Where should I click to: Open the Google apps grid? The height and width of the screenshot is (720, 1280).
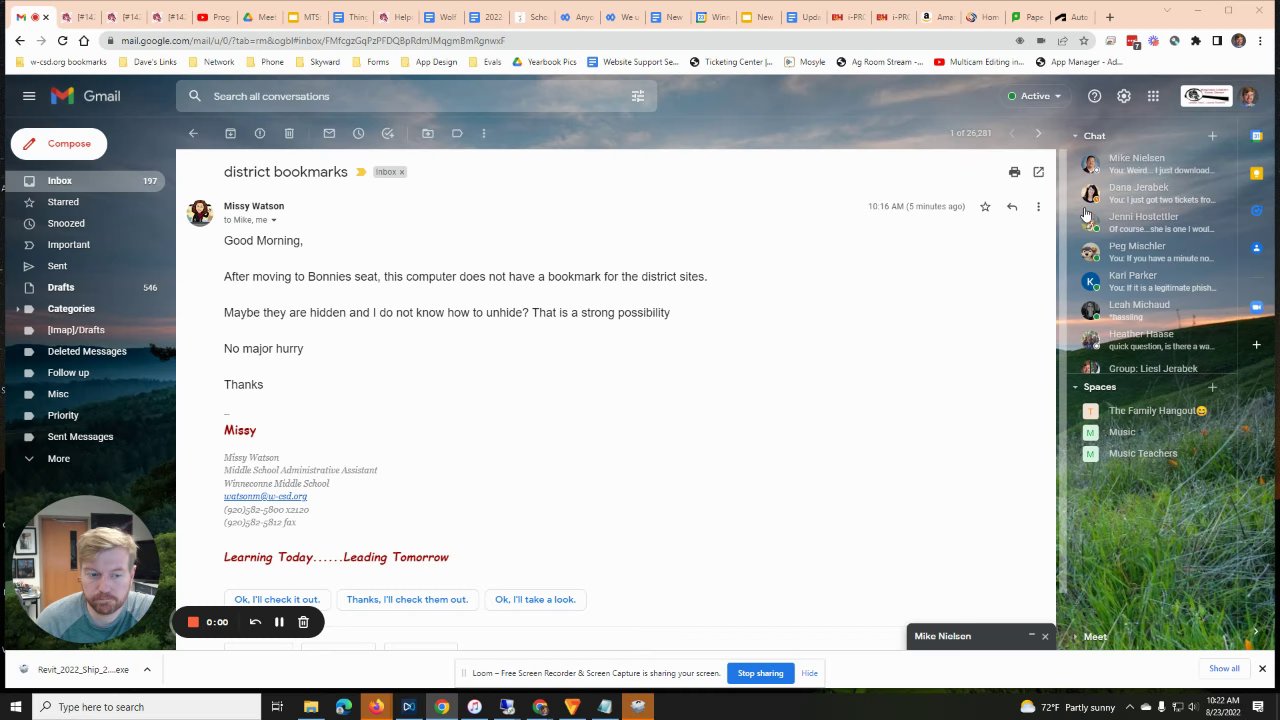1153,96
